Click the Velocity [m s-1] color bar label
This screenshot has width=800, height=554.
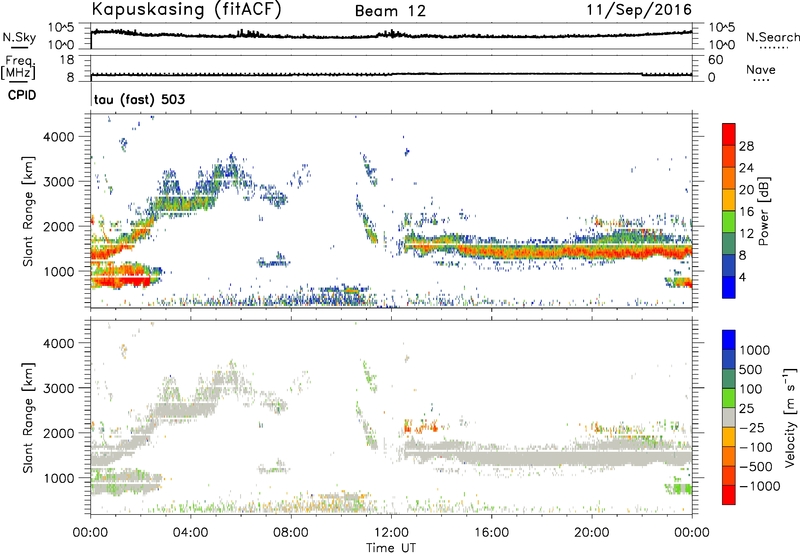point(790,417)
